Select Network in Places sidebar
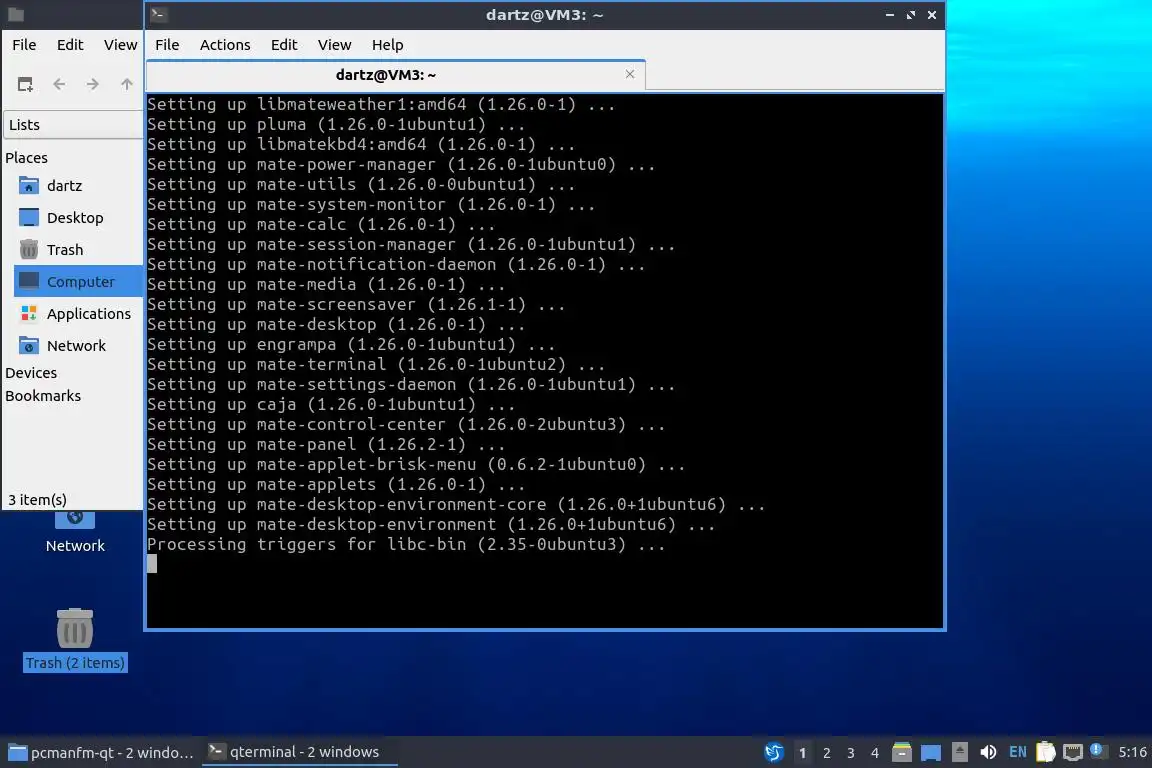 [78, 345]
